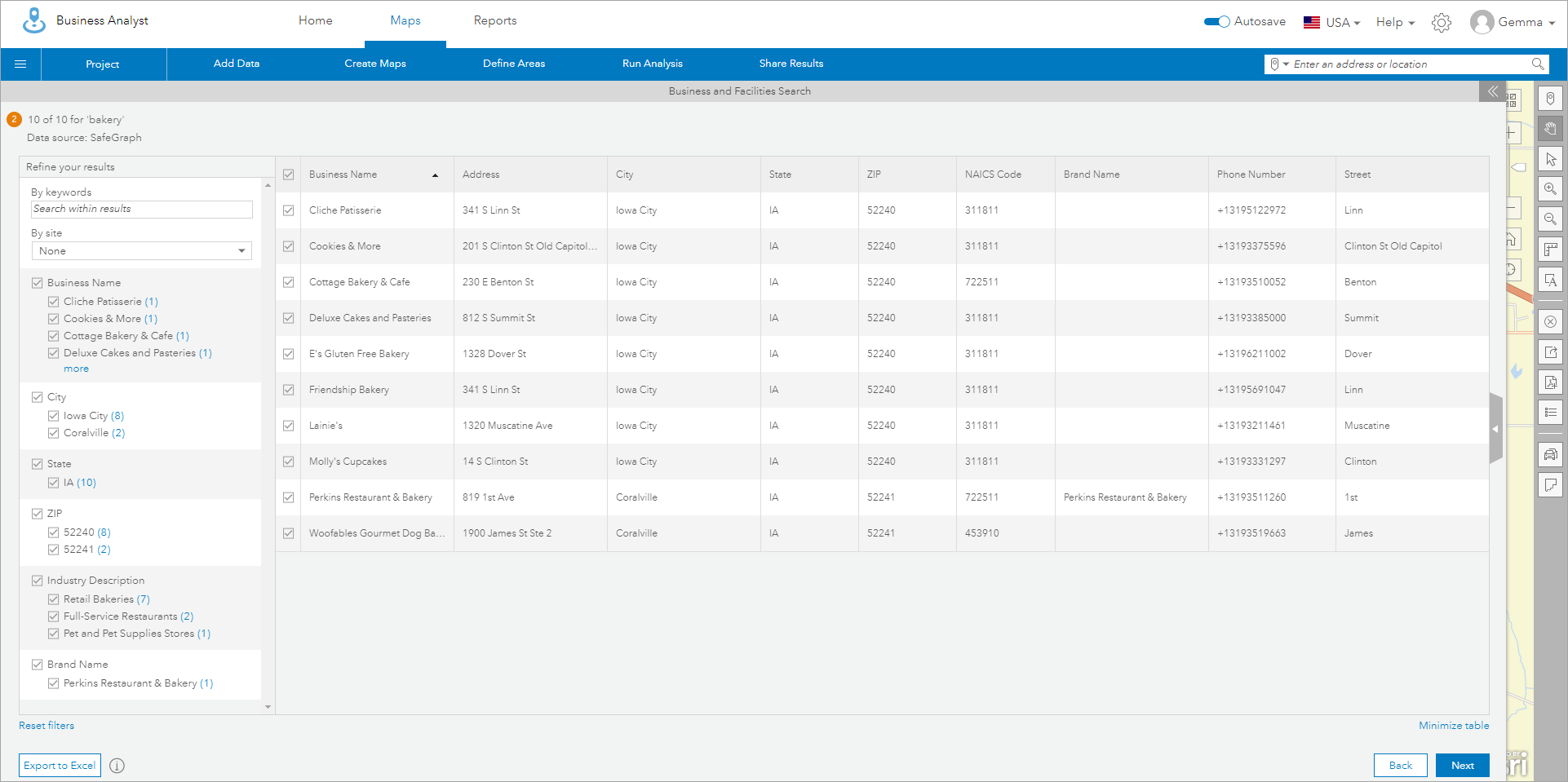Screen dimensions: 1568x782
Task: Click the share map export icon
Action: 1550,352
